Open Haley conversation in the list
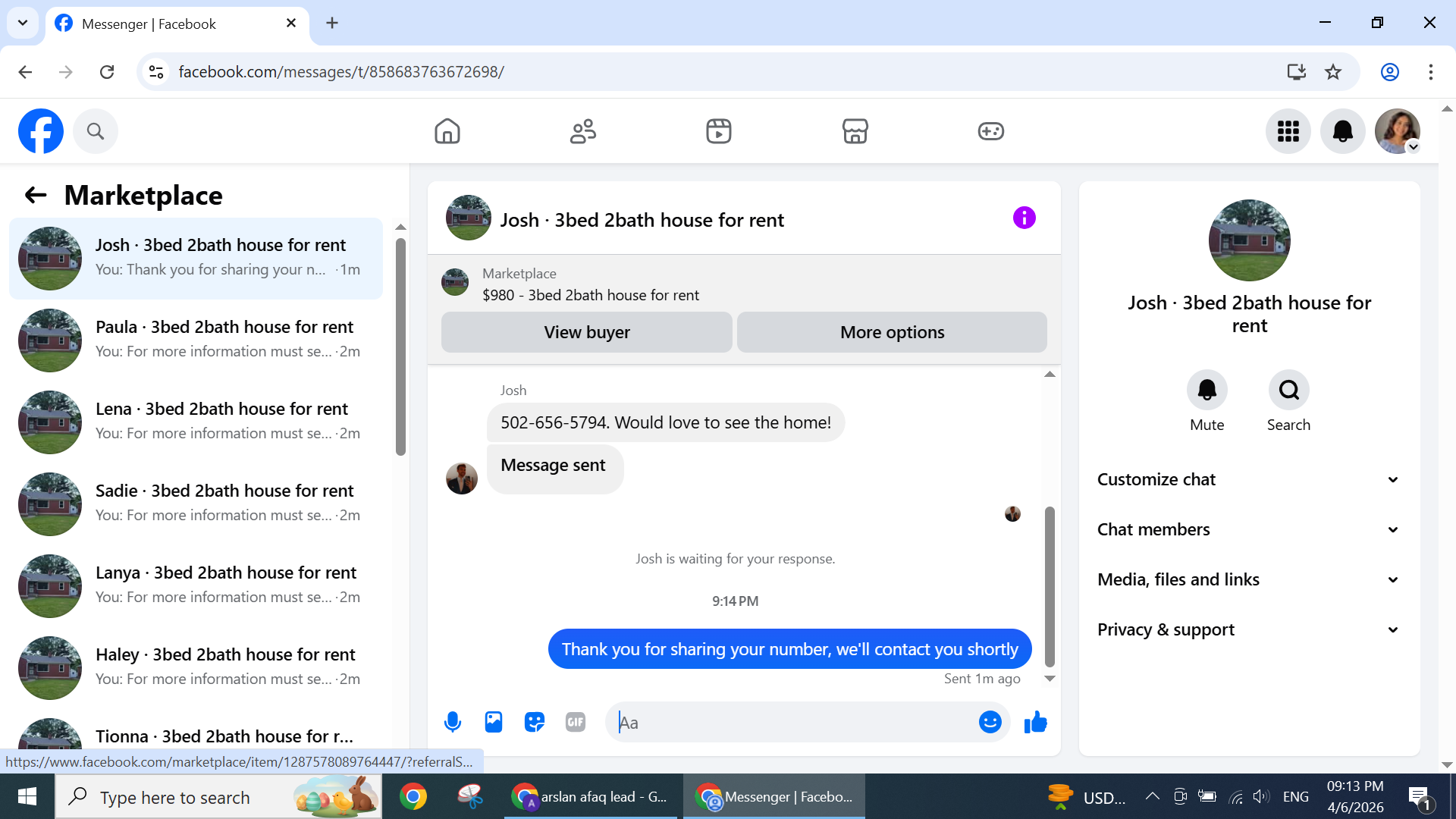Screen dimensions: 1456x819 [196, 667]
